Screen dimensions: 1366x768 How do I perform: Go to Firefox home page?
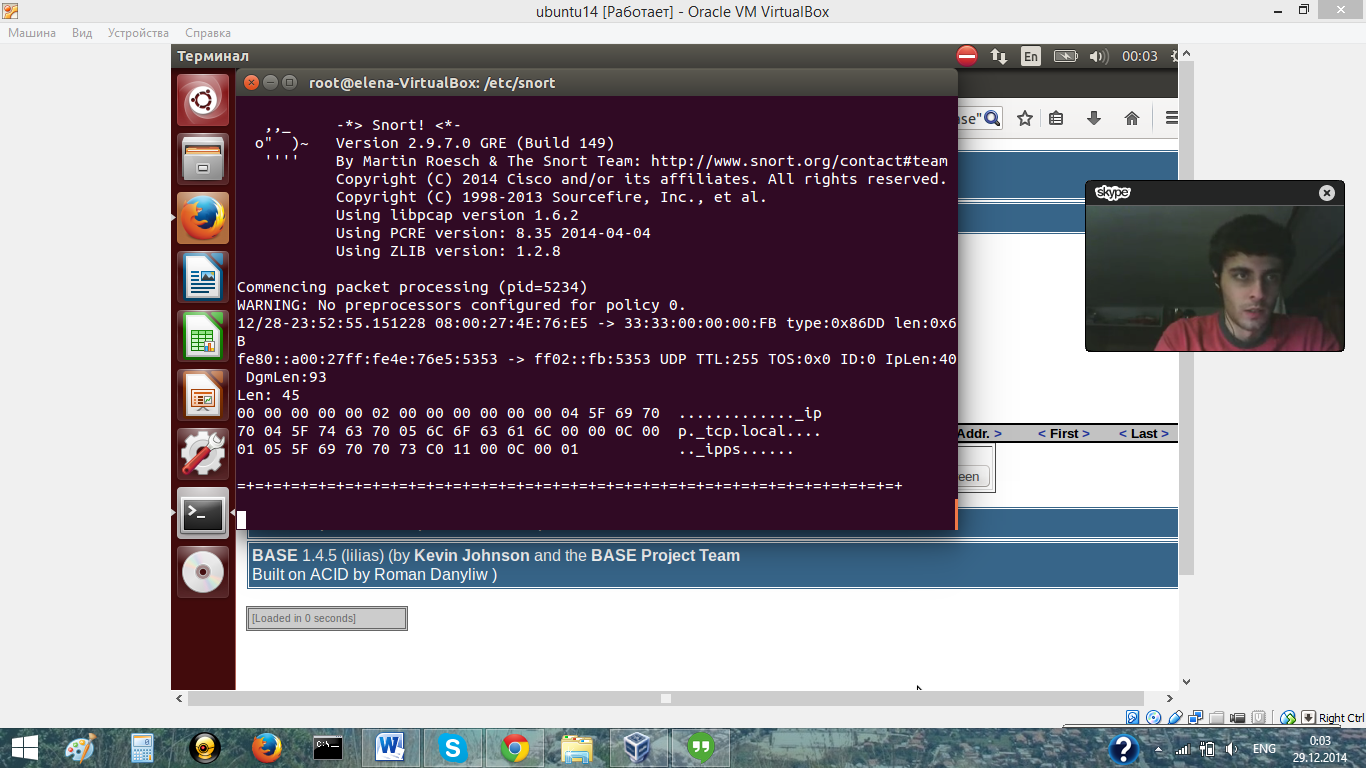[1132, 118]
